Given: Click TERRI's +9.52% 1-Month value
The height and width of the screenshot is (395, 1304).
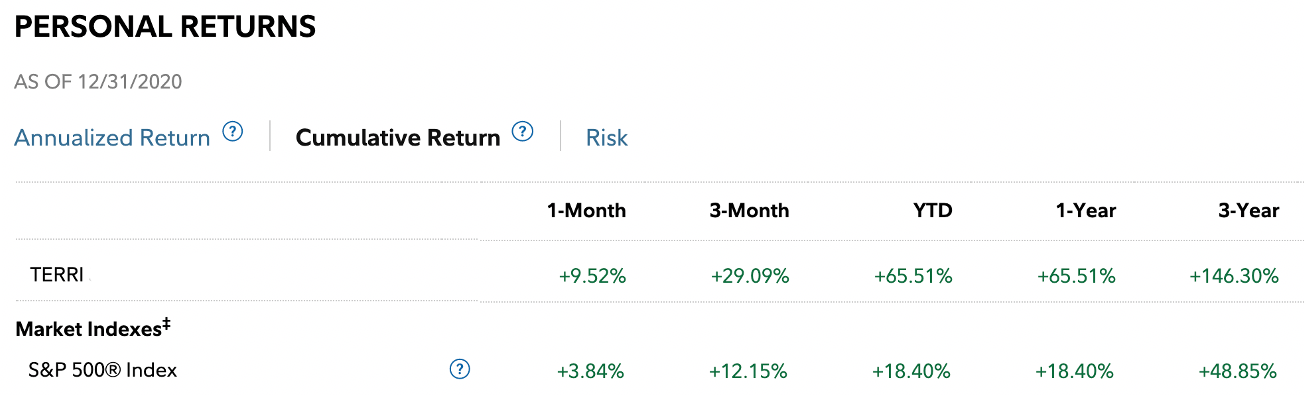Looking at the screenshot, I should (592, 276).
